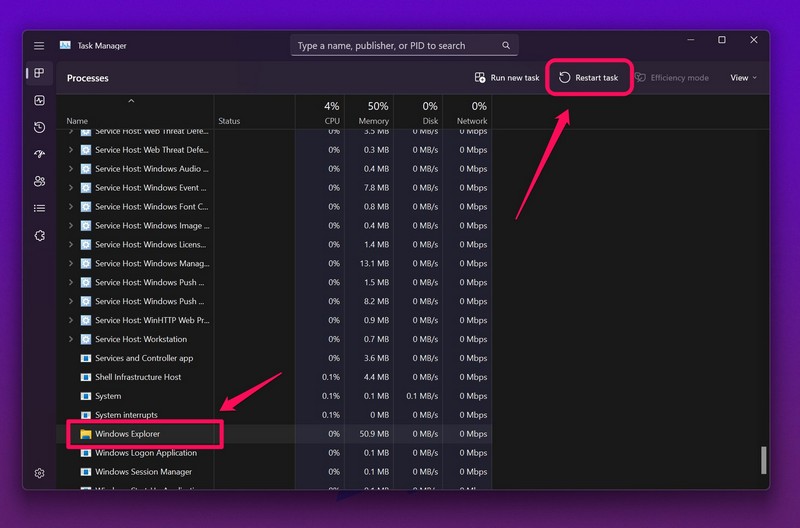Open the App history sidebar icon
800x528 pixels.
[39, 128]
